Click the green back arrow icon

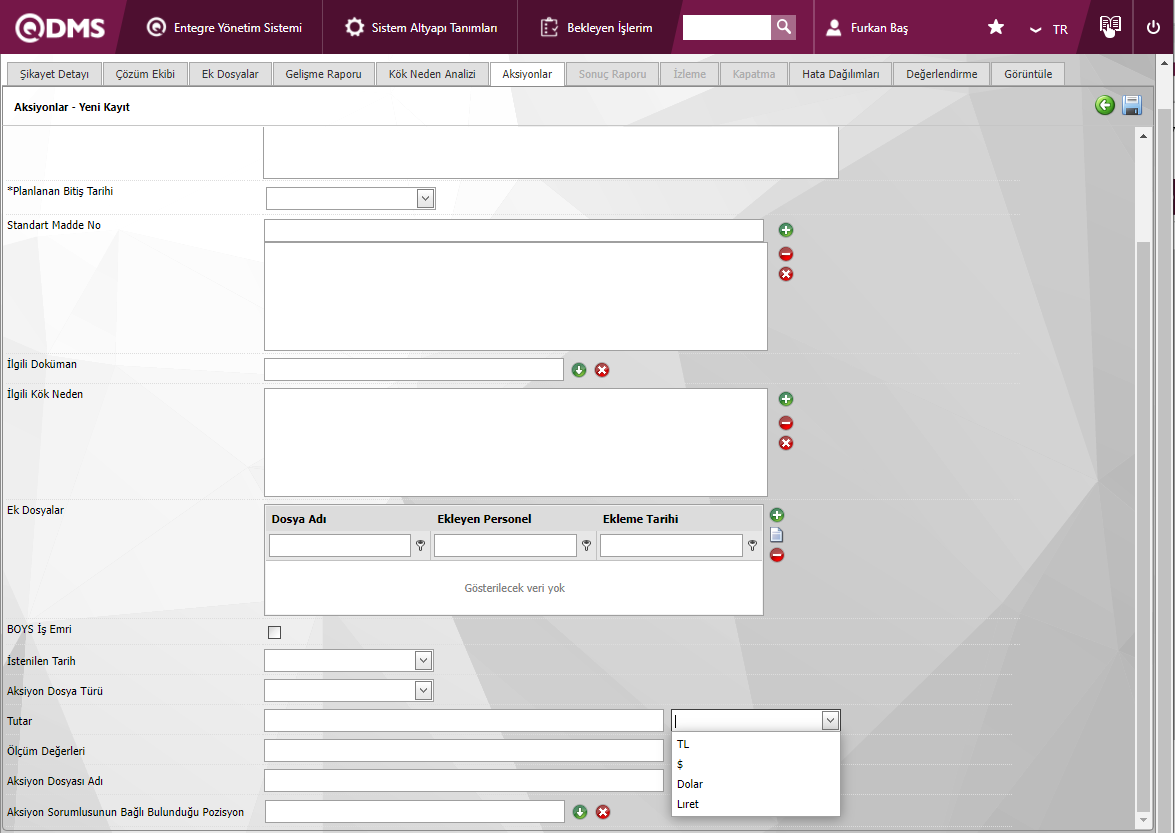point(1105,106)
